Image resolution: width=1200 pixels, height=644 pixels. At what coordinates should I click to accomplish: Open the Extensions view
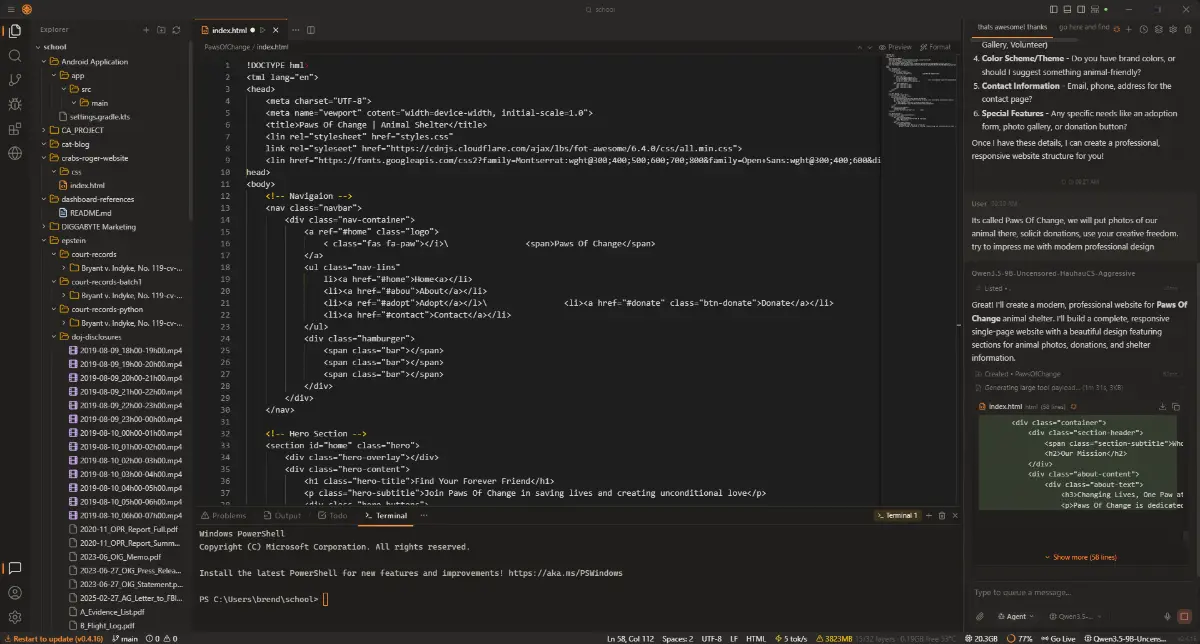pos(14,129)
